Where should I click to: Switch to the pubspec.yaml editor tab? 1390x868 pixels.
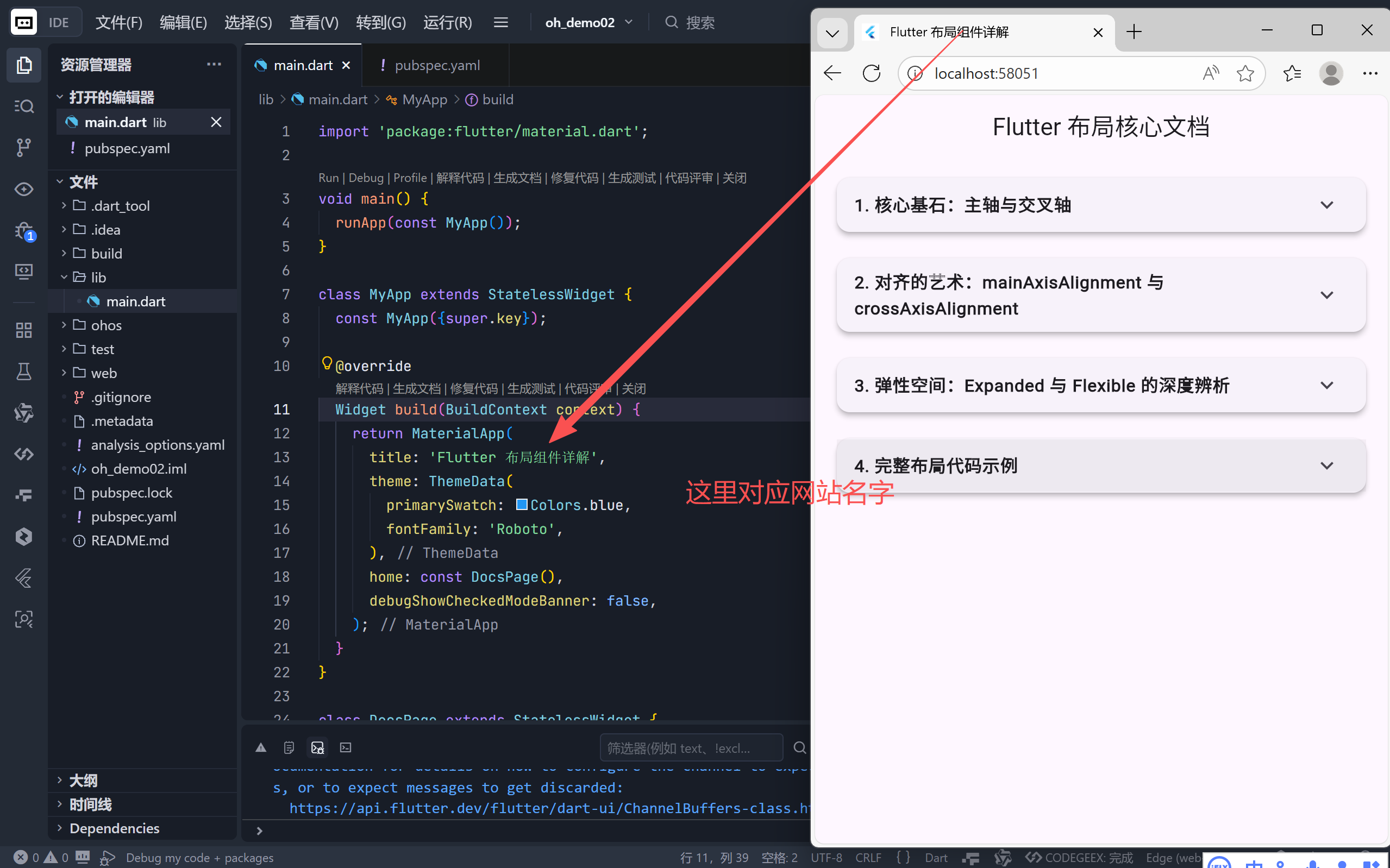(436, 65)
